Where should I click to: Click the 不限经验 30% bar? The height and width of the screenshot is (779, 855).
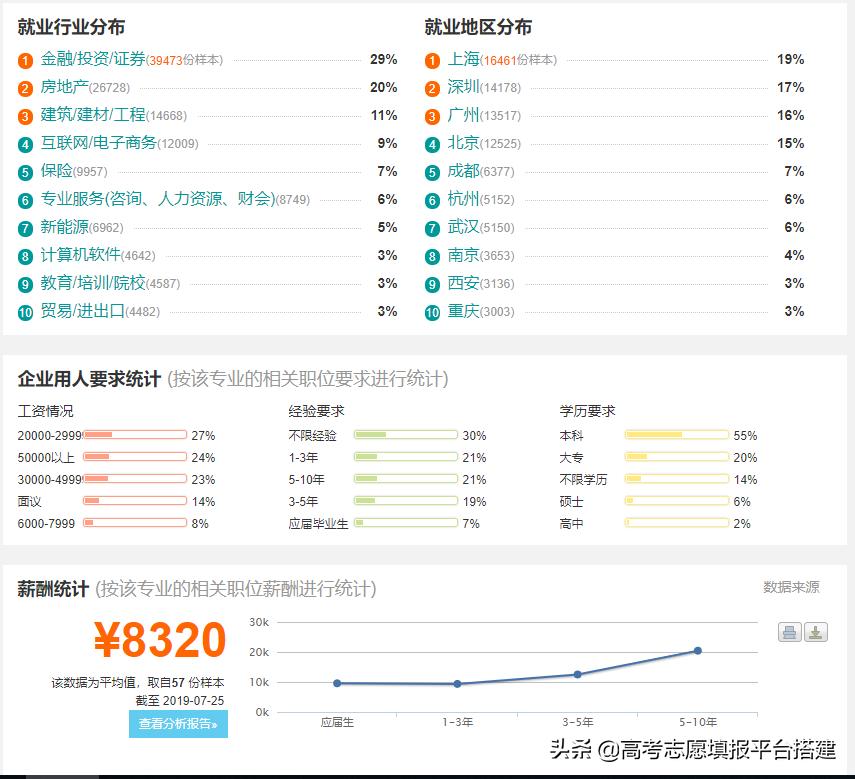pyautogui.click(x=405, y=435)
